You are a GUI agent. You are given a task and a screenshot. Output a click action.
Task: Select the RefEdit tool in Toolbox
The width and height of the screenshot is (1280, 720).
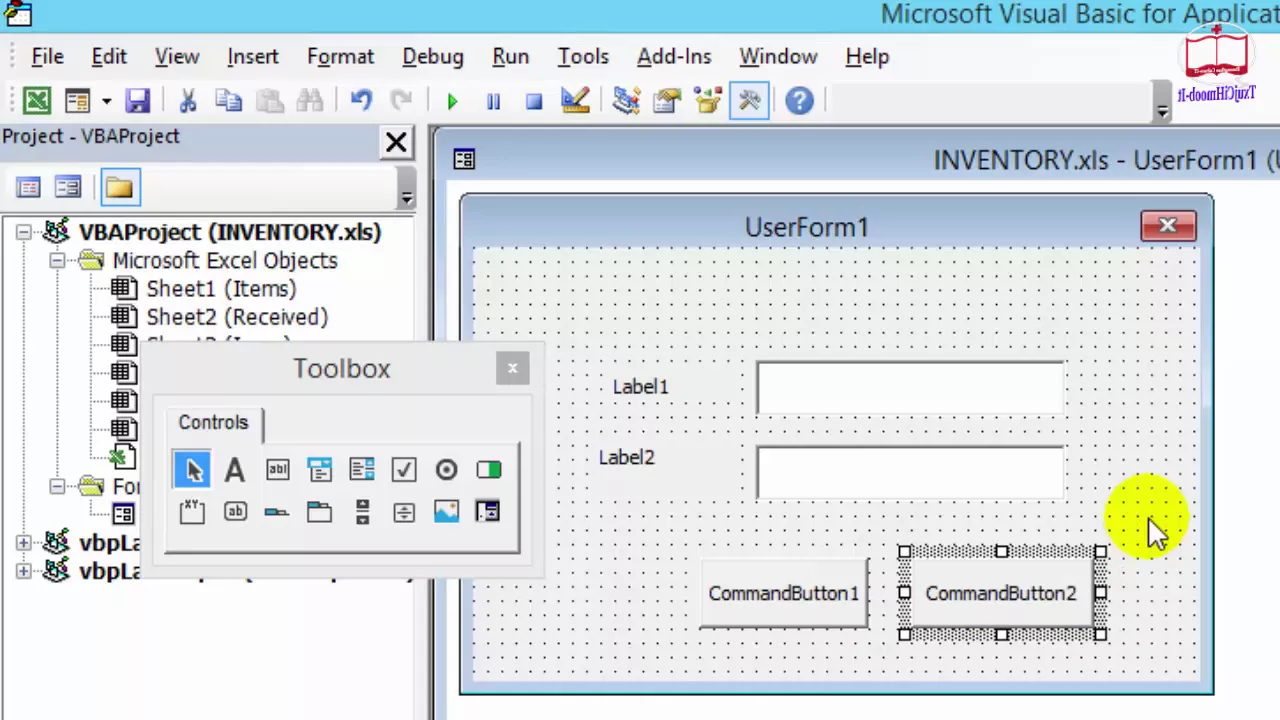coord(488,512)
